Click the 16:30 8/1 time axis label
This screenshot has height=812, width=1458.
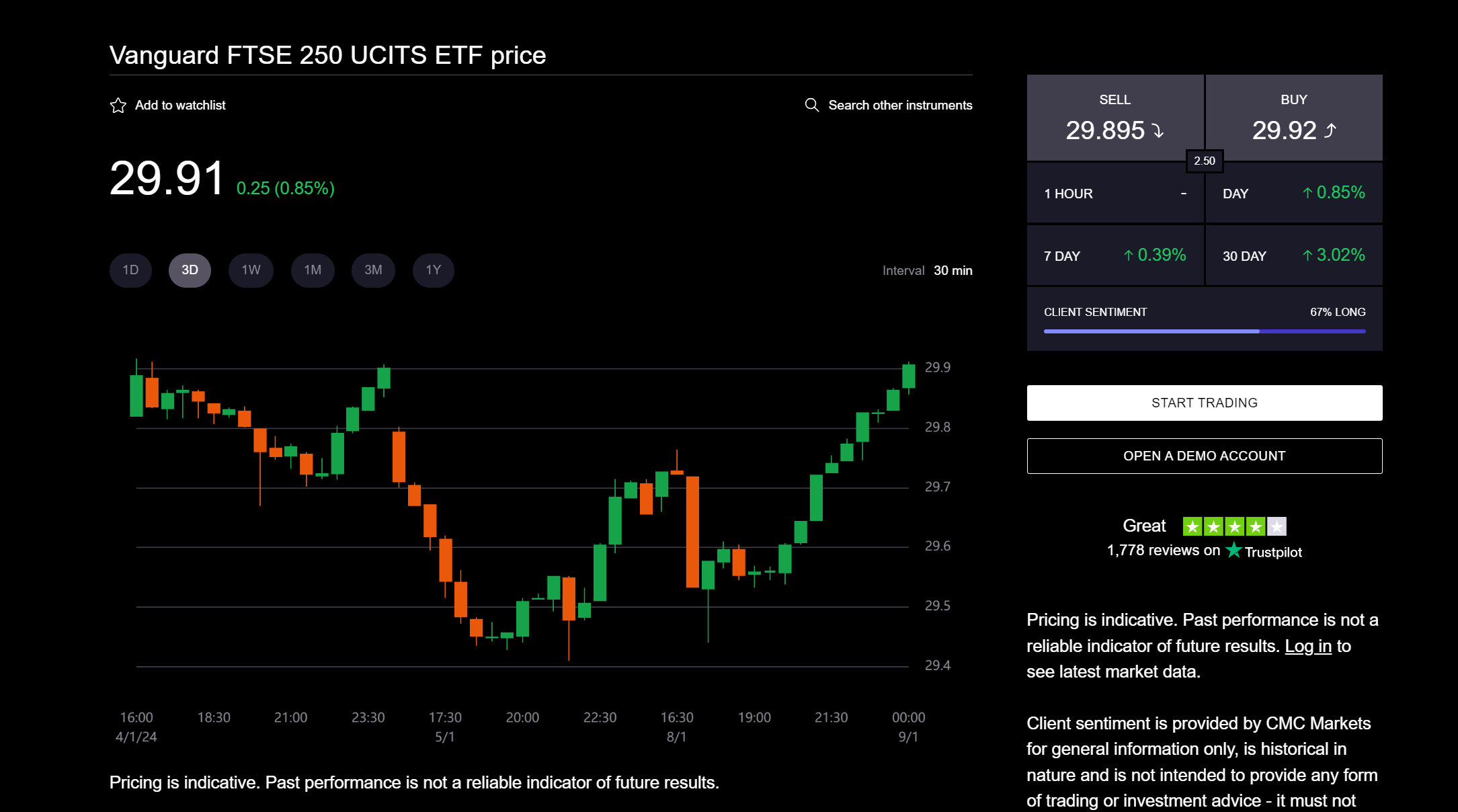pyautogui.click(x=677, y=727)
